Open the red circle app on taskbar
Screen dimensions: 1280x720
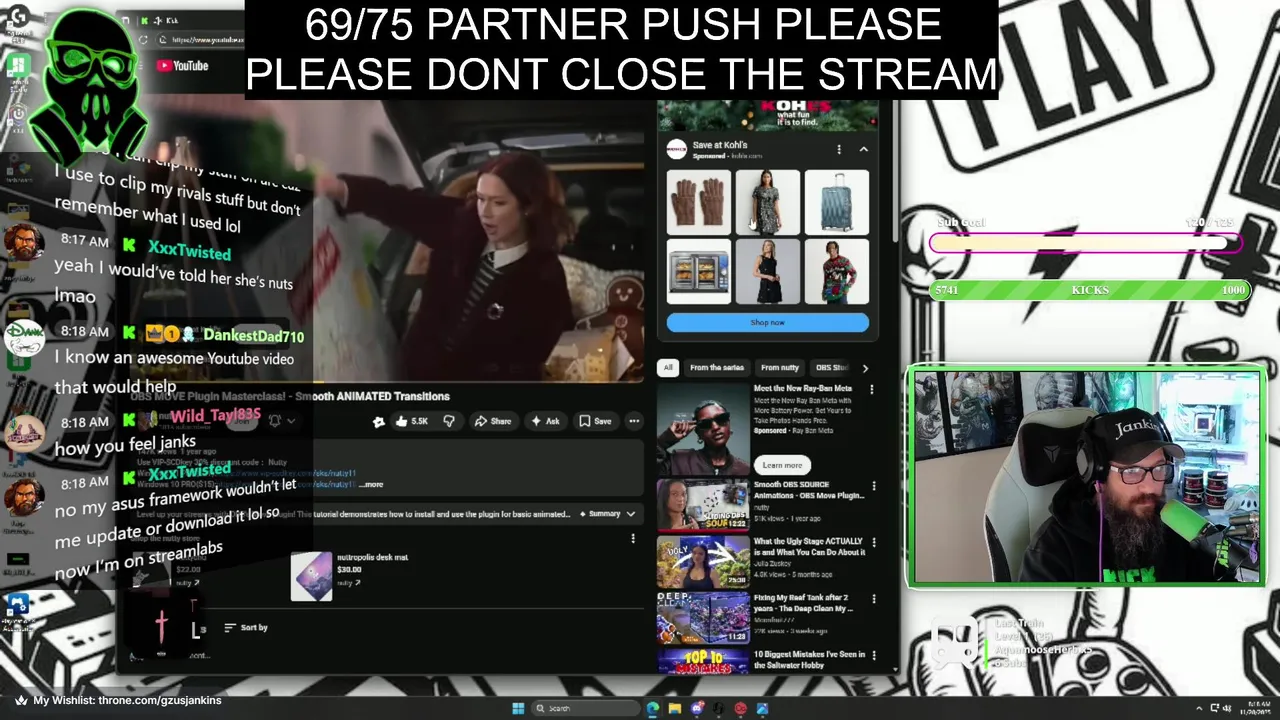pos(740,708)
